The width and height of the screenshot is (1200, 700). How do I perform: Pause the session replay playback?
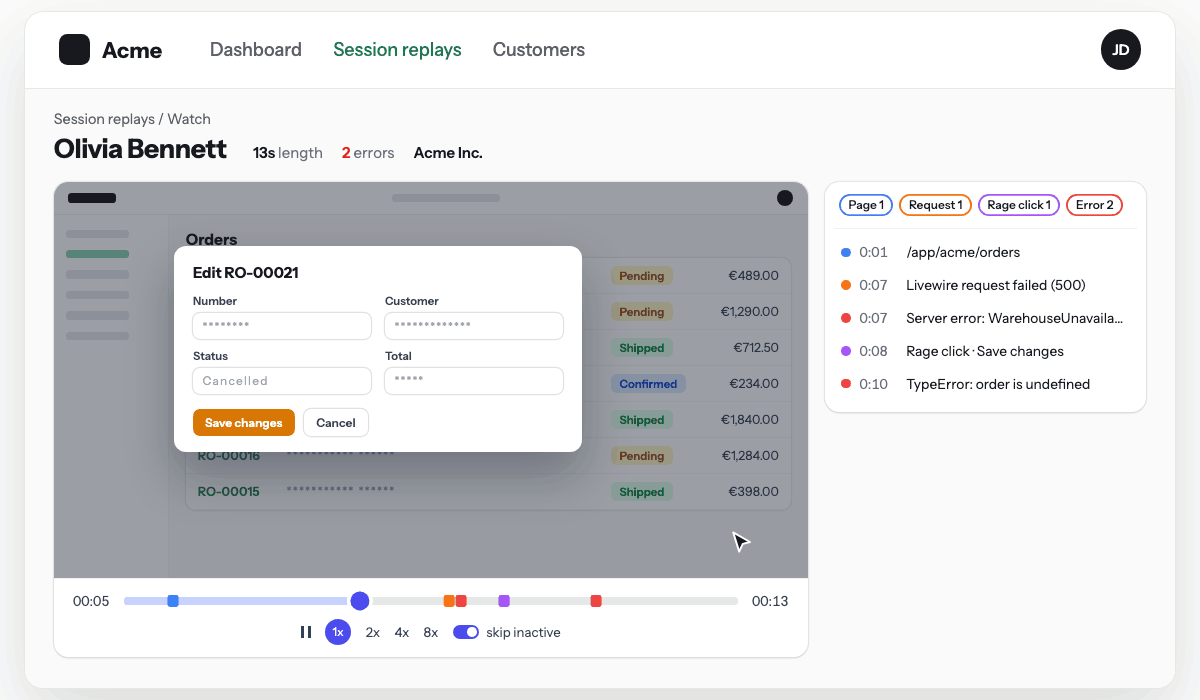pos(306,632)
